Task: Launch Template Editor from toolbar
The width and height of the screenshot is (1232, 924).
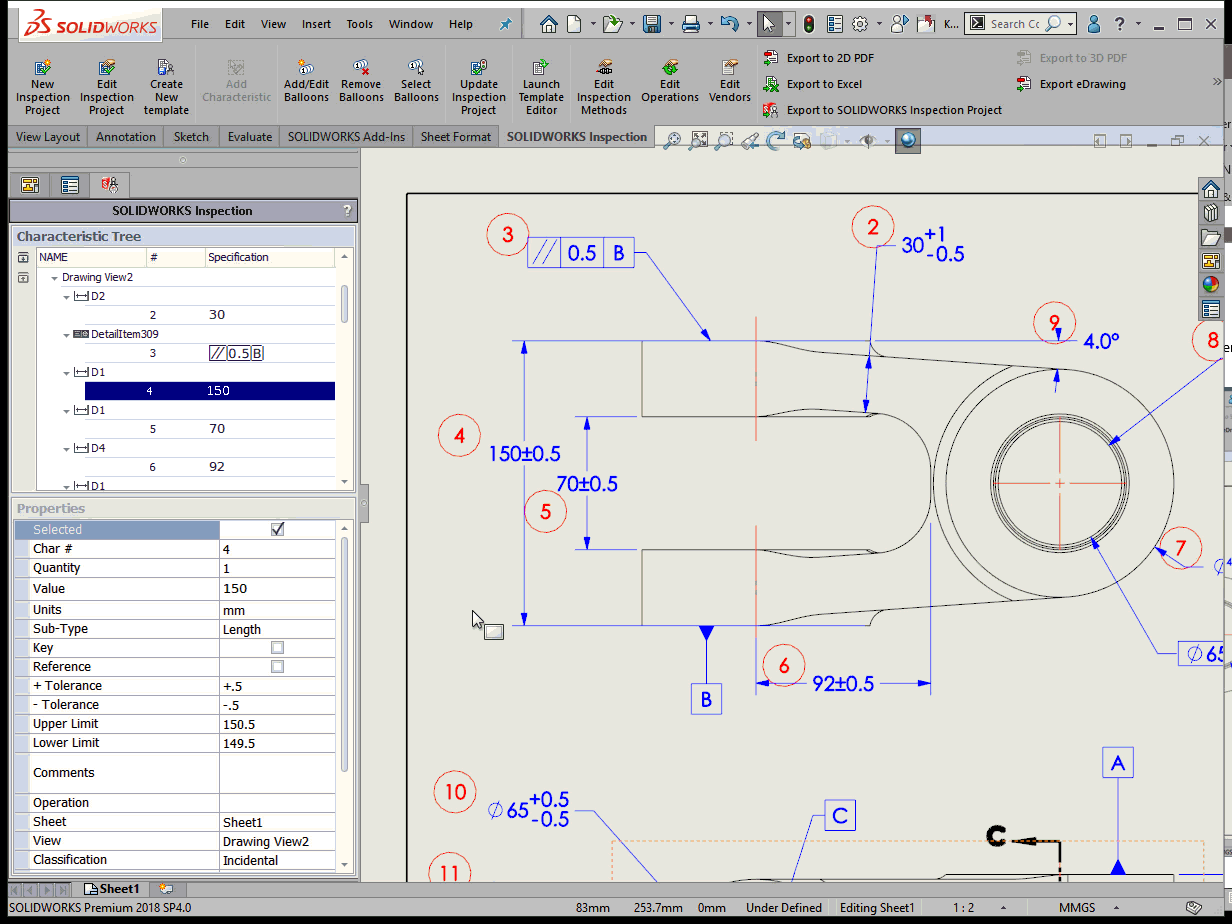Action: 541,69
